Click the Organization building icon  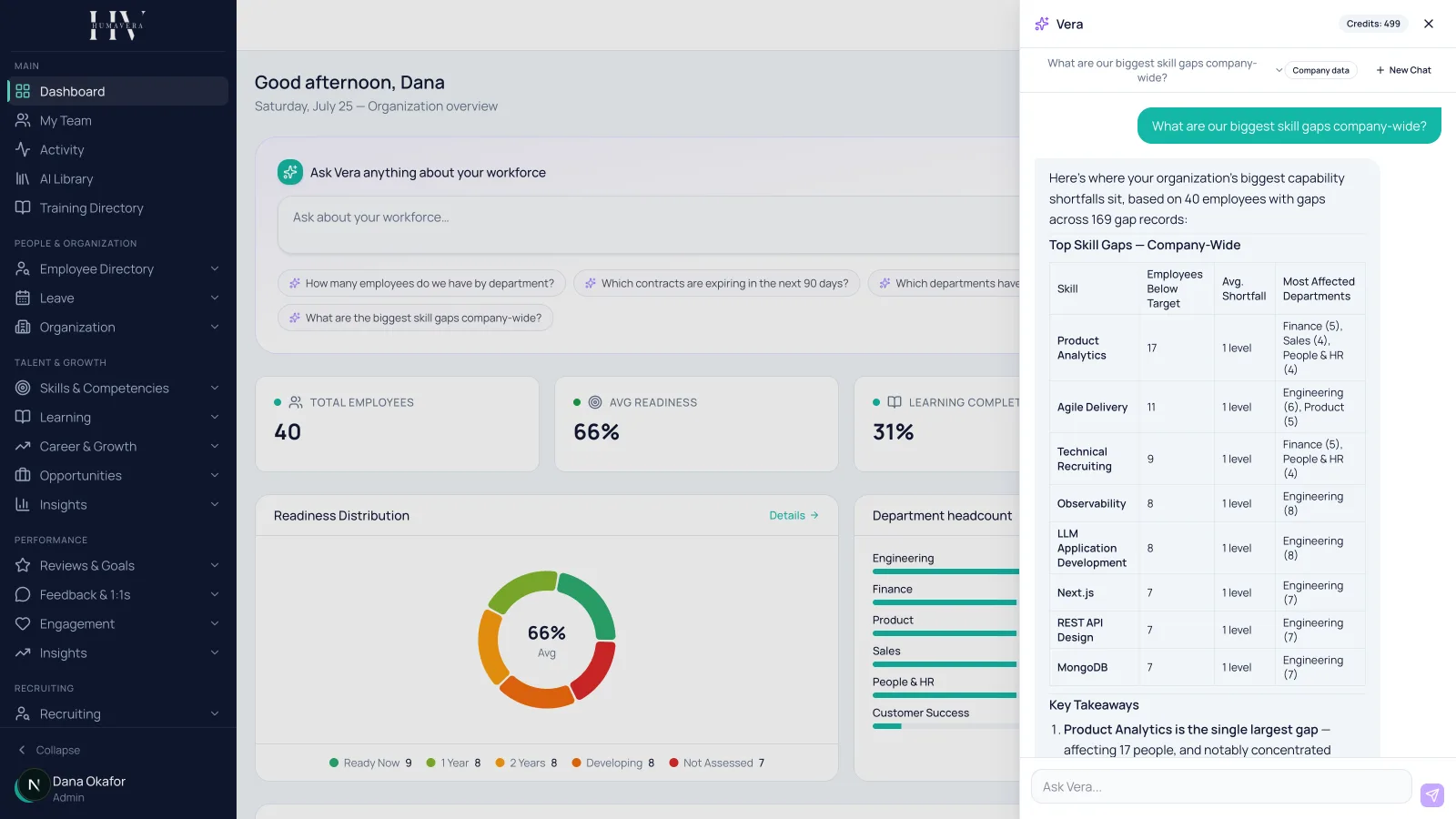pos(23,327)
